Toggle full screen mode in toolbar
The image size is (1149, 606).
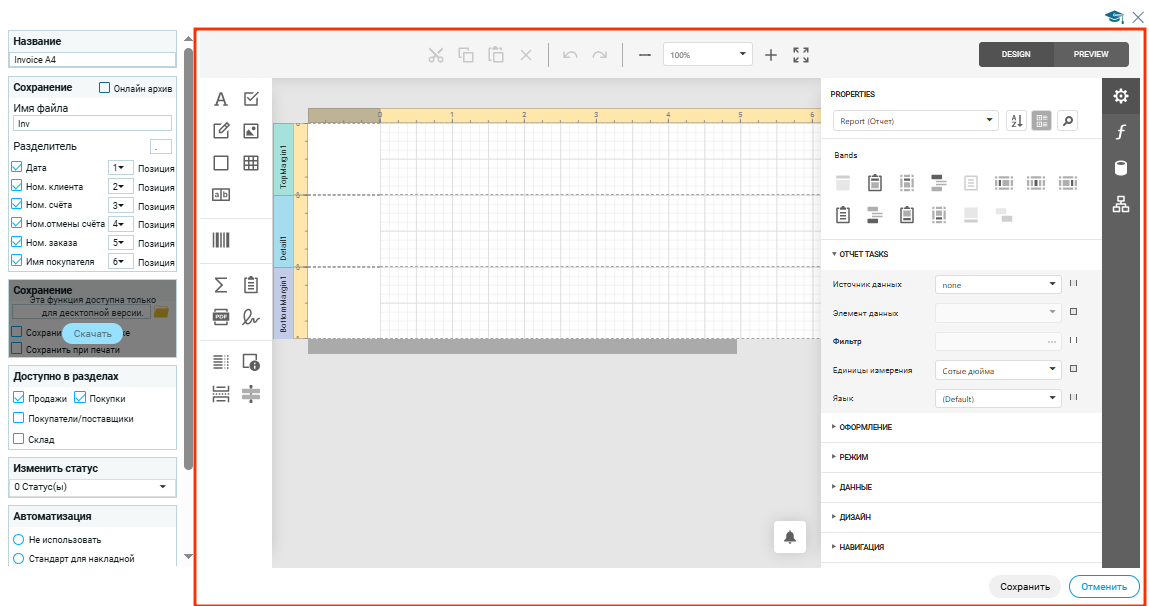coord(801,55)
